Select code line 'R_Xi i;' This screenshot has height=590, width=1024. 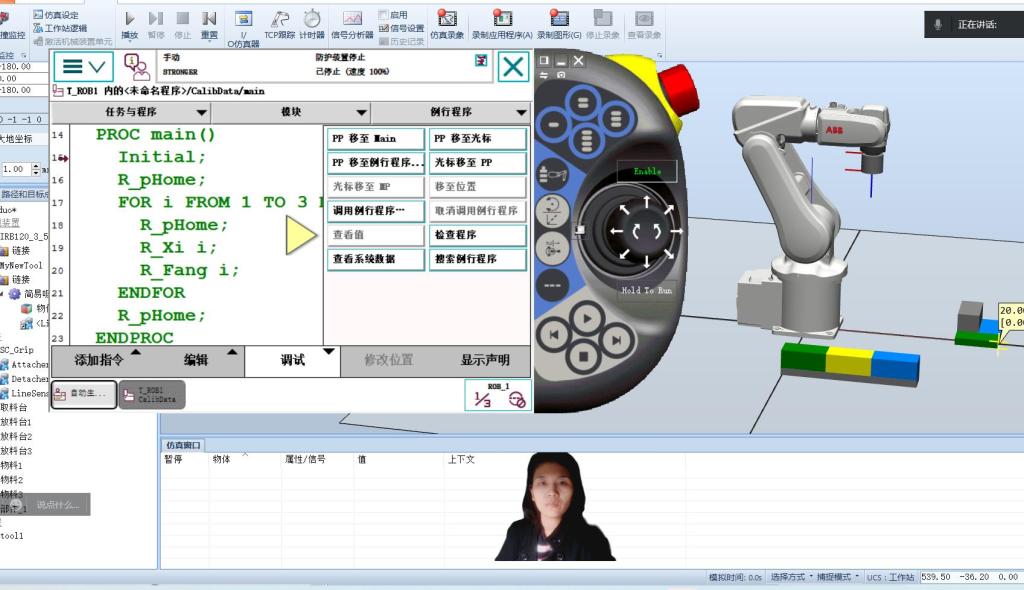178,248
